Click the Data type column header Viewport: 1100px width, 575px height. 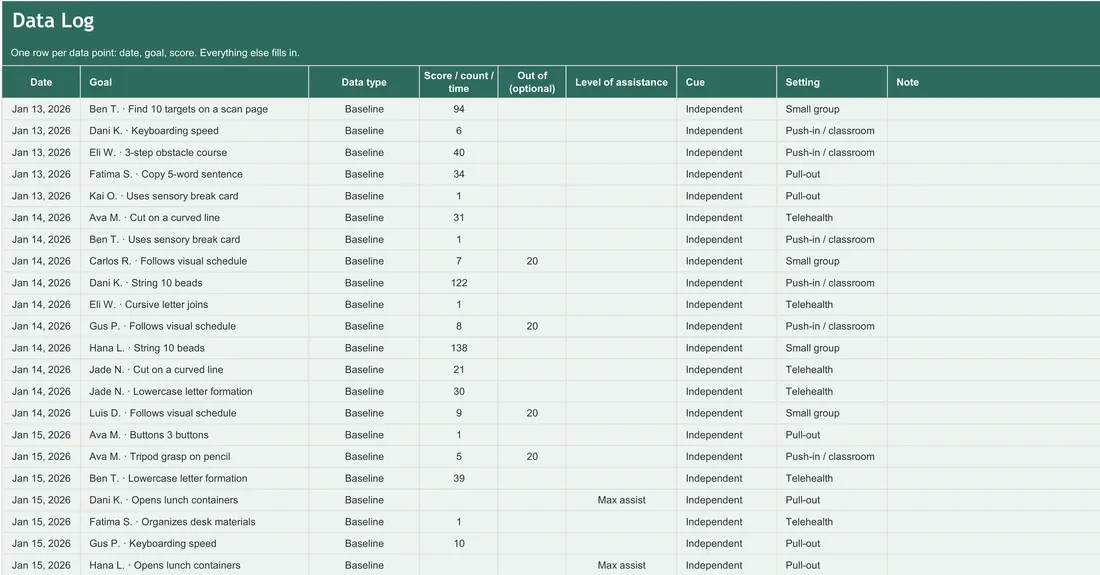[x=364, y=82]
